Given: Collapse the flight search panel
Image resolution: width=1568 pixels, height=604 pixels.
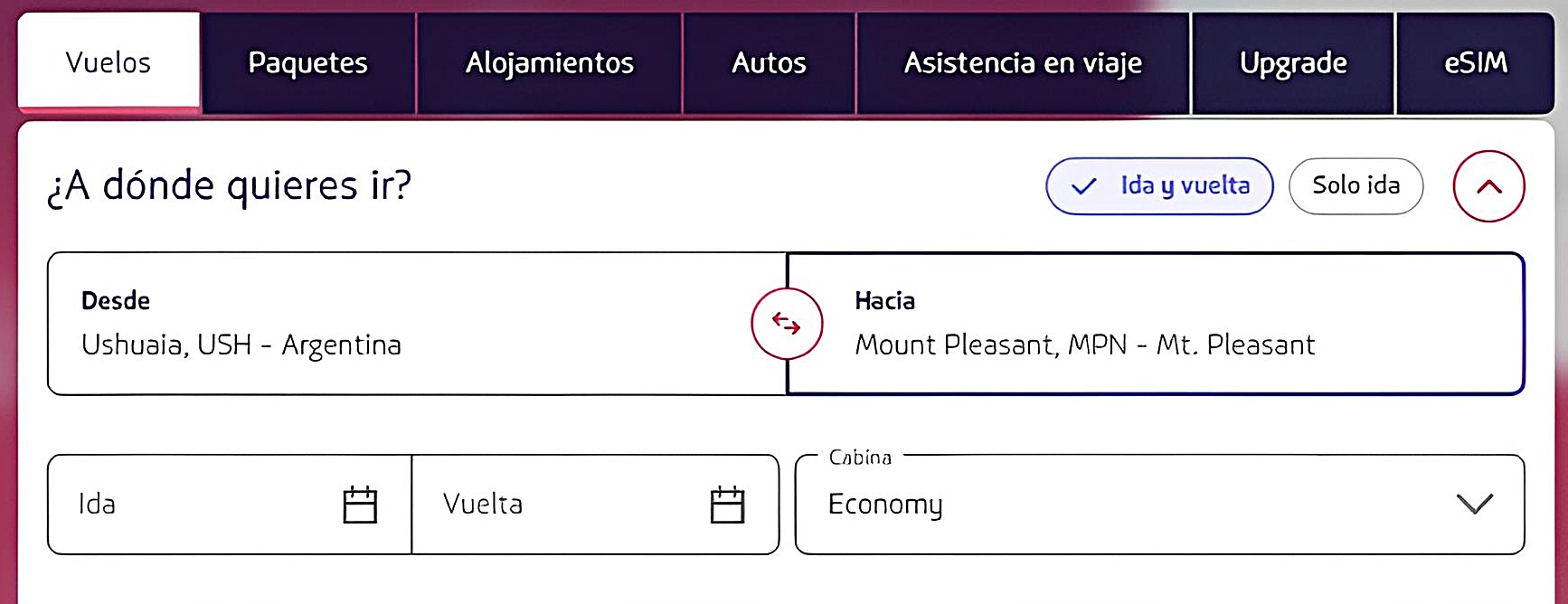Looking at the screenshot, I should [1488, 186].
